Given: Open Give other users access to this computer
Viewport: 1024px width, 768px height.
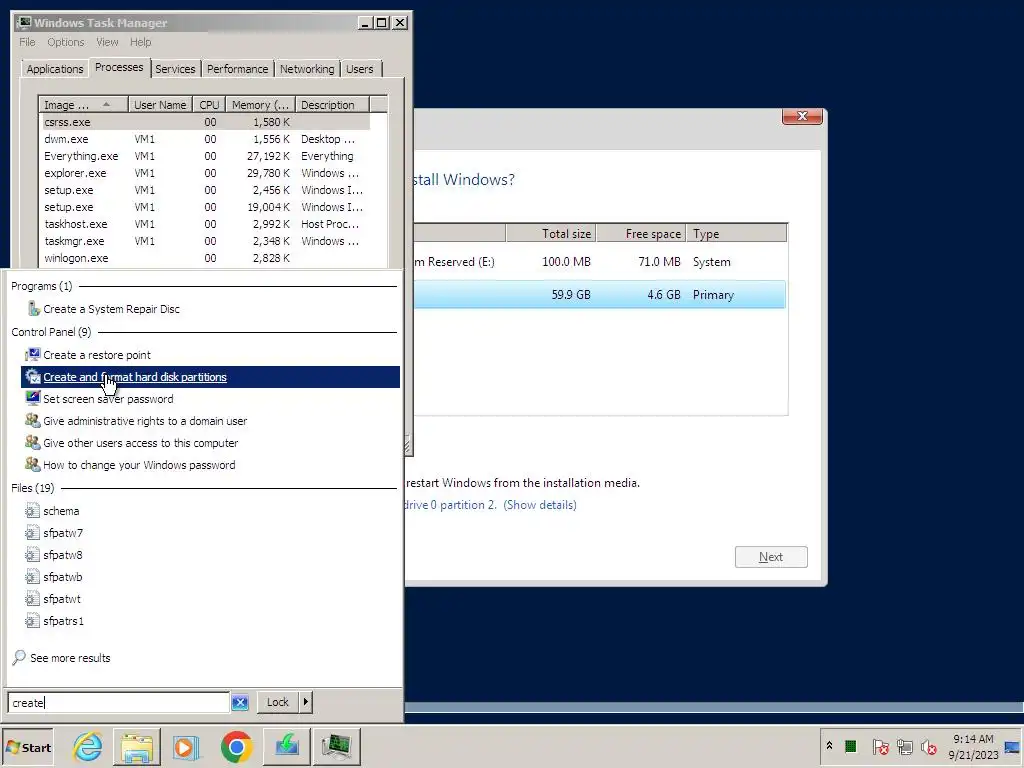Looking at the screenshot, I should [x=140, y=443].
